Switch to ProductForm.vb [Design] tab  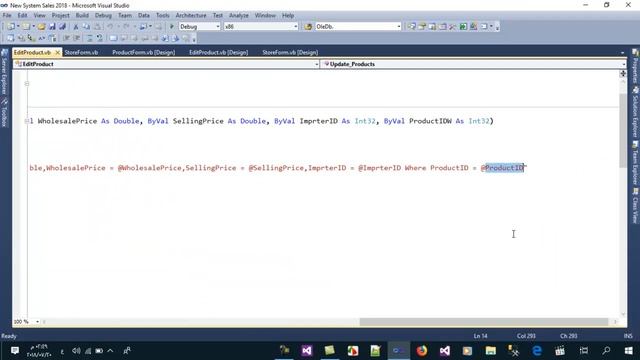coord(143,52)
